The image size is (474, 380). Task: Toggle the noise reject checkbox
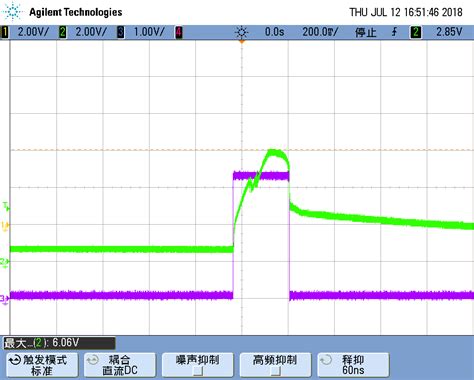point(198,371)
